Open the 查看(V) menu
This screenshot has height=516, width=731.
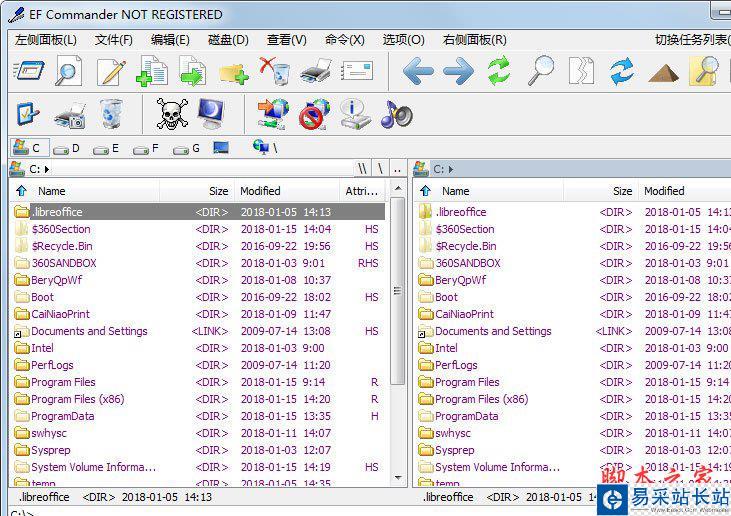coord(287,40)
